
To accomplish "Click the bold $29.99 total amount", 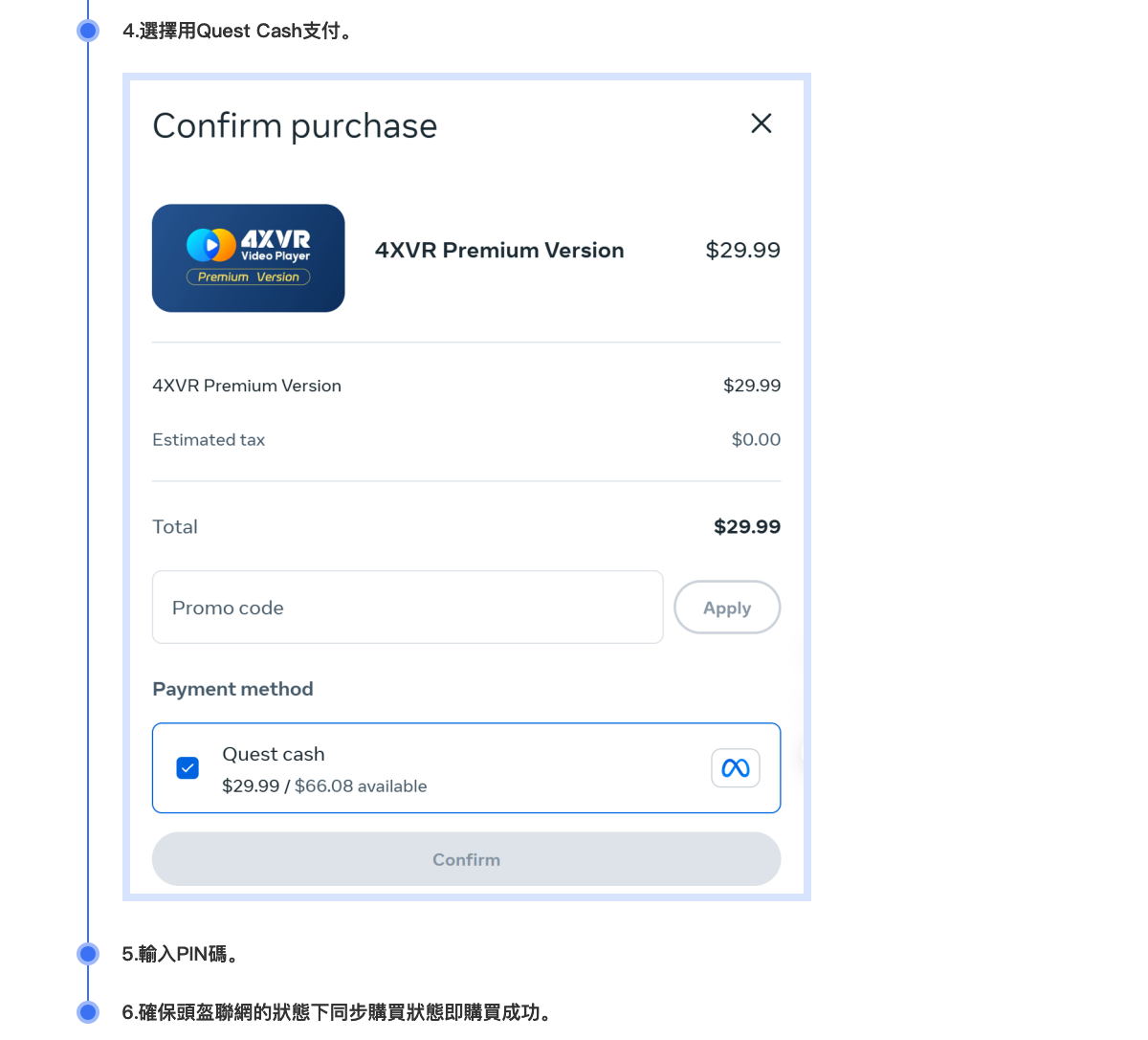I will [x=747, y=527].
